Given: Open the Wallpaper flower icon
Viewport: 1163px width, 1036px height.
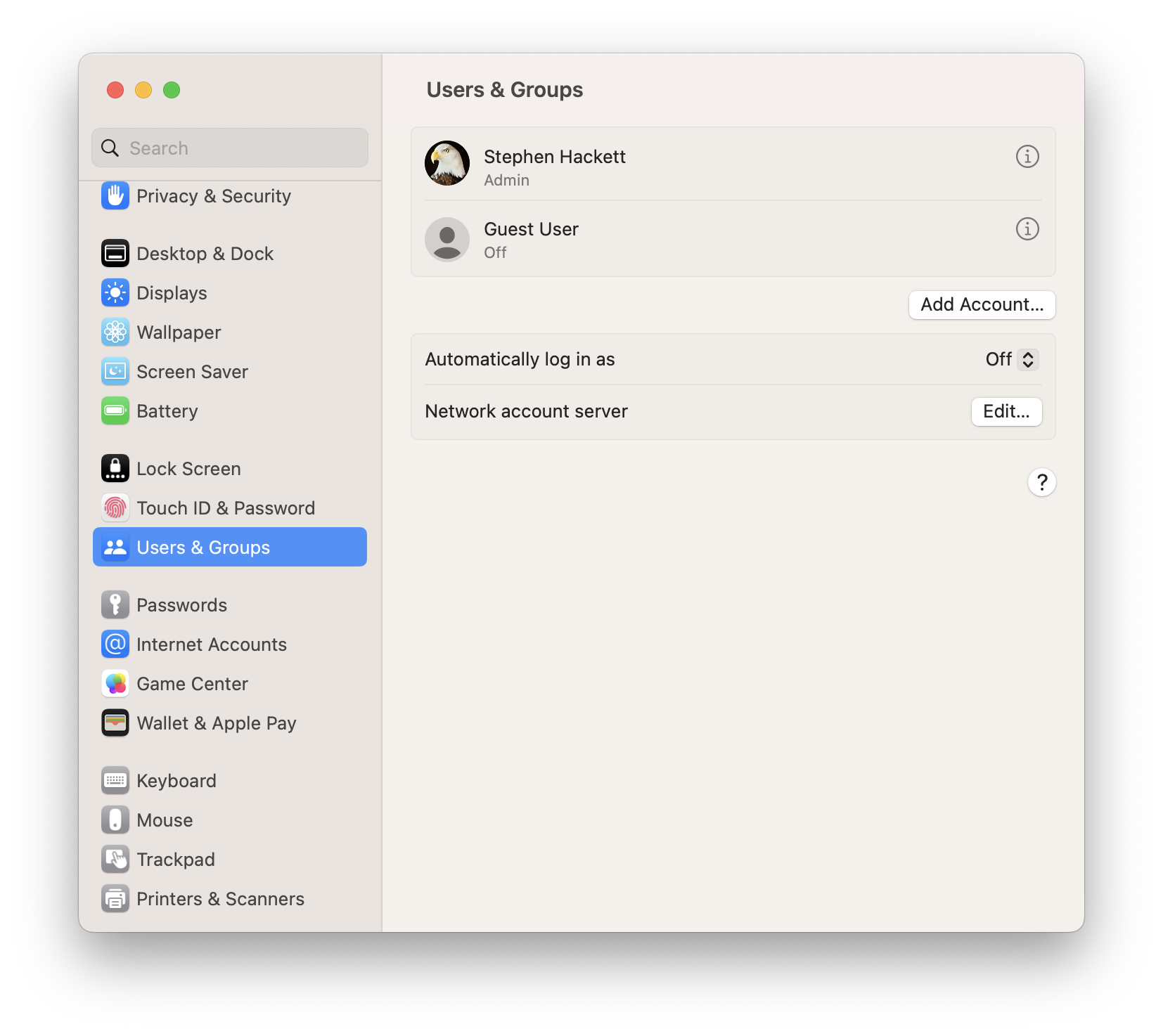Looking at the screenshot, I should 115,332.
